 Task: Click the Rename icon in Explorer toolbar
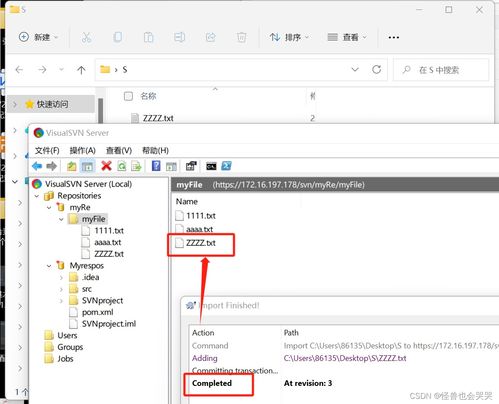[179, 37]
